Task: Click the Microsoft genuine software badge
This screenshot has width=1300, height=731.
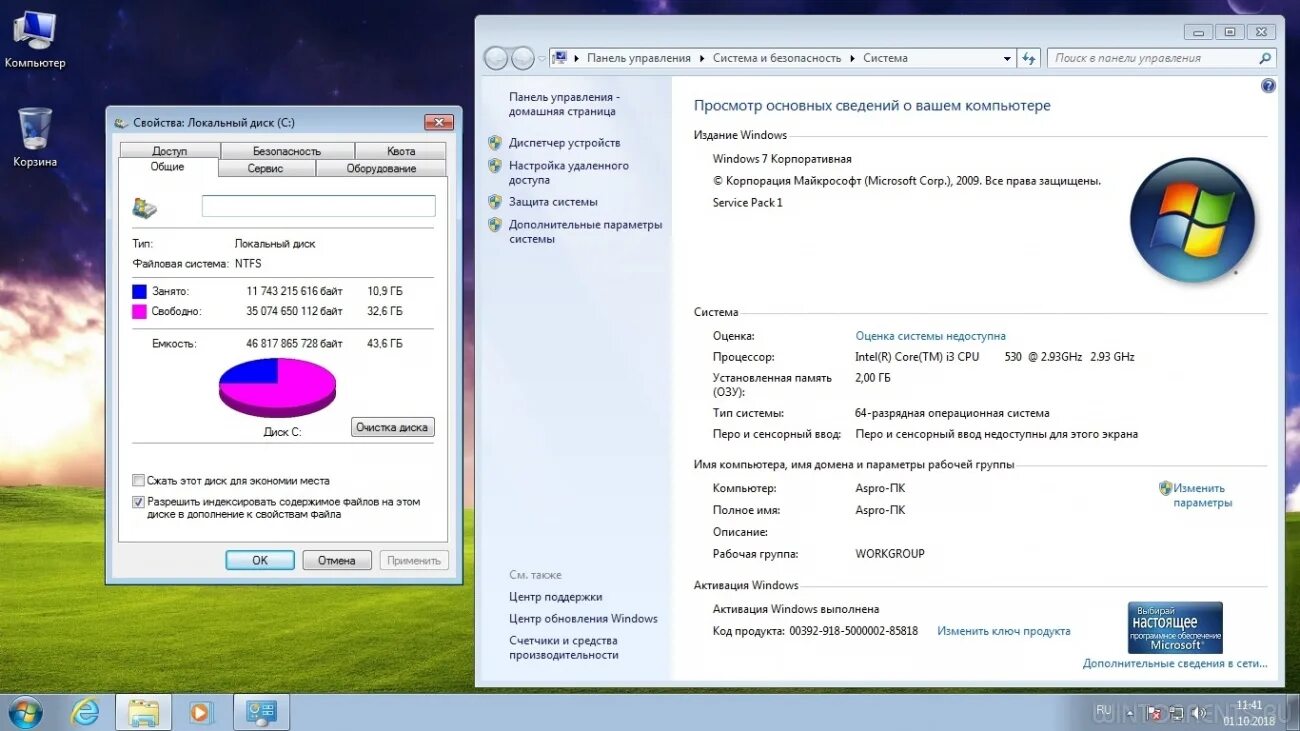Action: point(1175,627)
